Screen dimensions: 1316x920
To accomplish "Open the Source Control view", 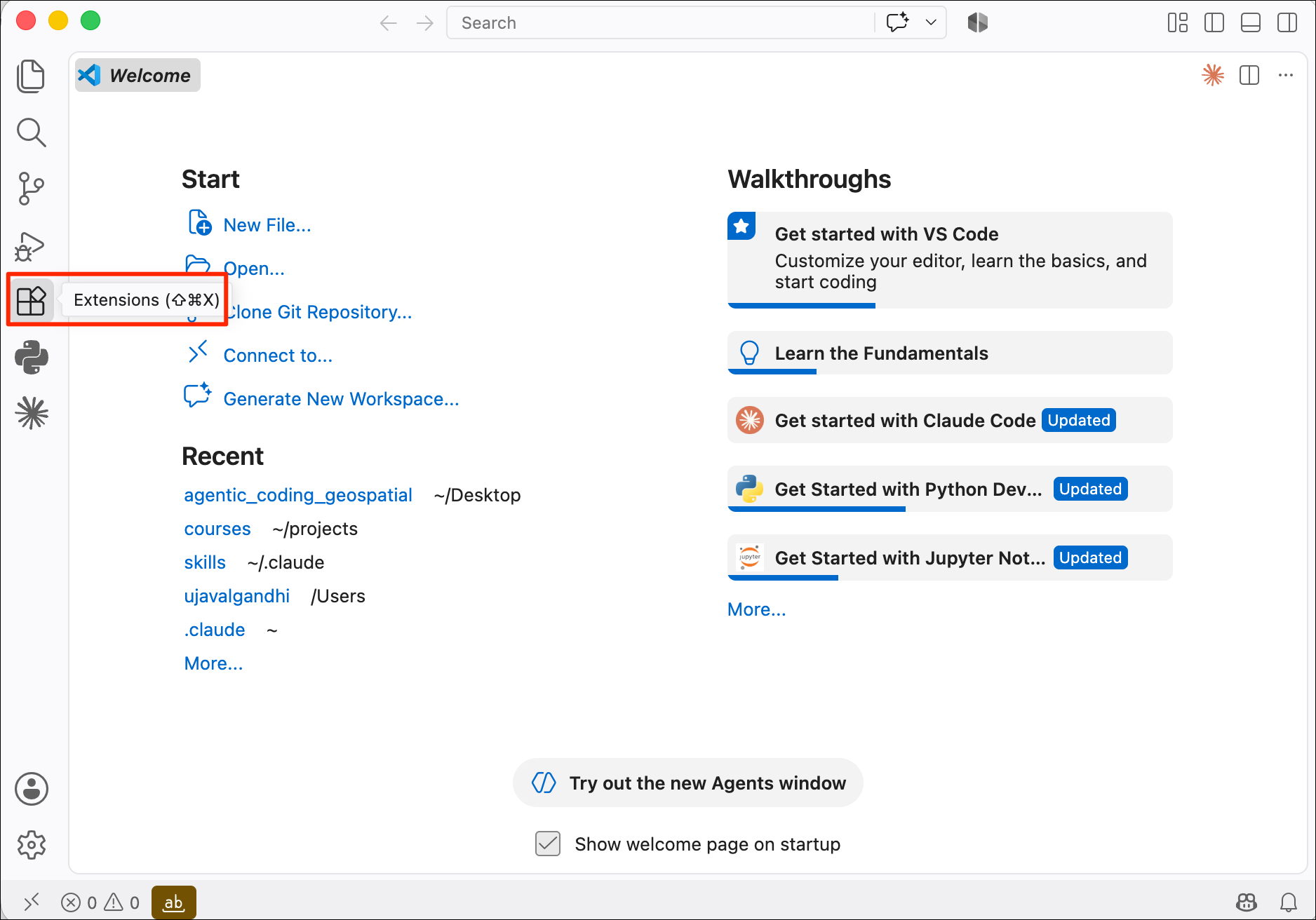I will point(31,189).
